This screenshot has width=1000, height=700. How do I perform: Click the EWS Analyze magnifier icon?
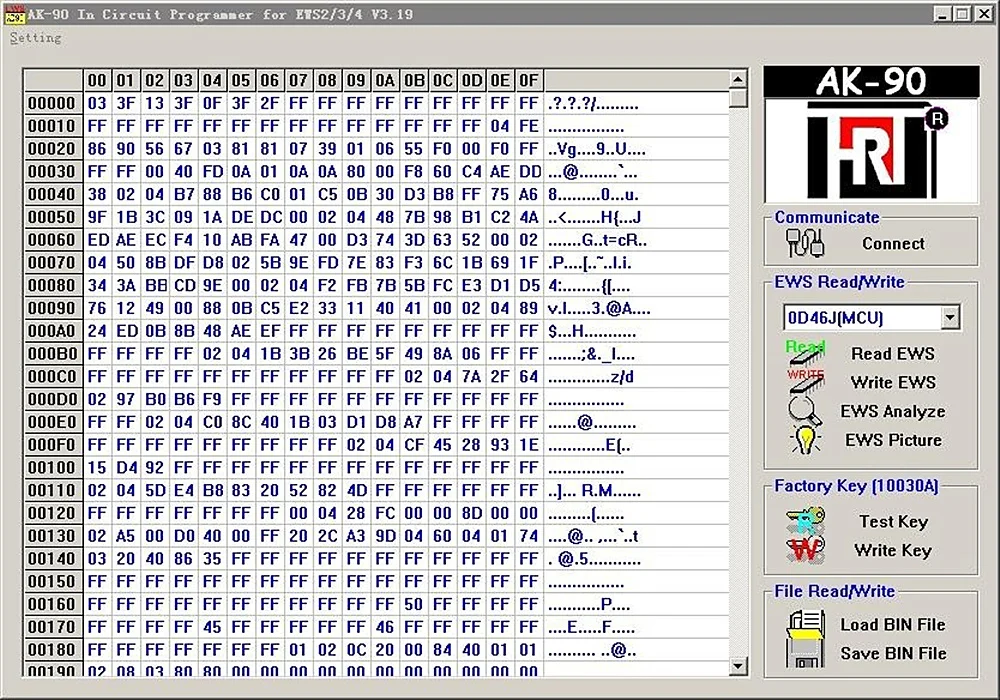coord(804,410)
